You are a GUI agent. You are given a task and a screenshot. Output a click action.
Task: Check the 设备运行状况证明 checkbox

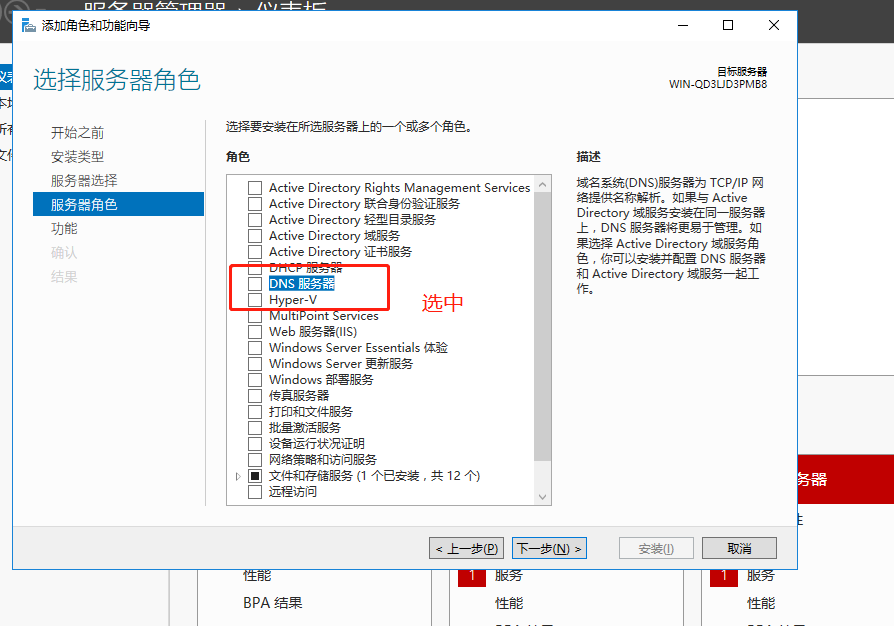coord(255,443)
